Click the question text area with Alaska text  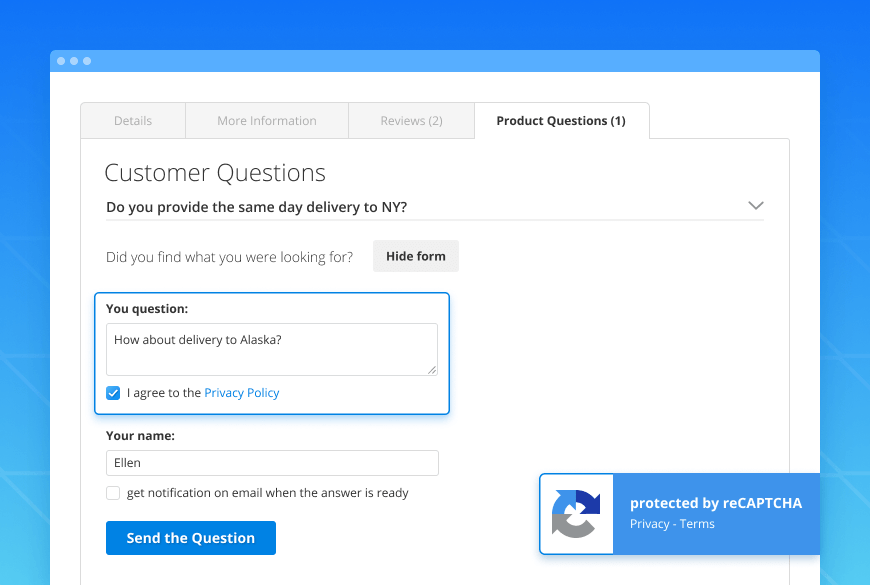coord(272,347)
